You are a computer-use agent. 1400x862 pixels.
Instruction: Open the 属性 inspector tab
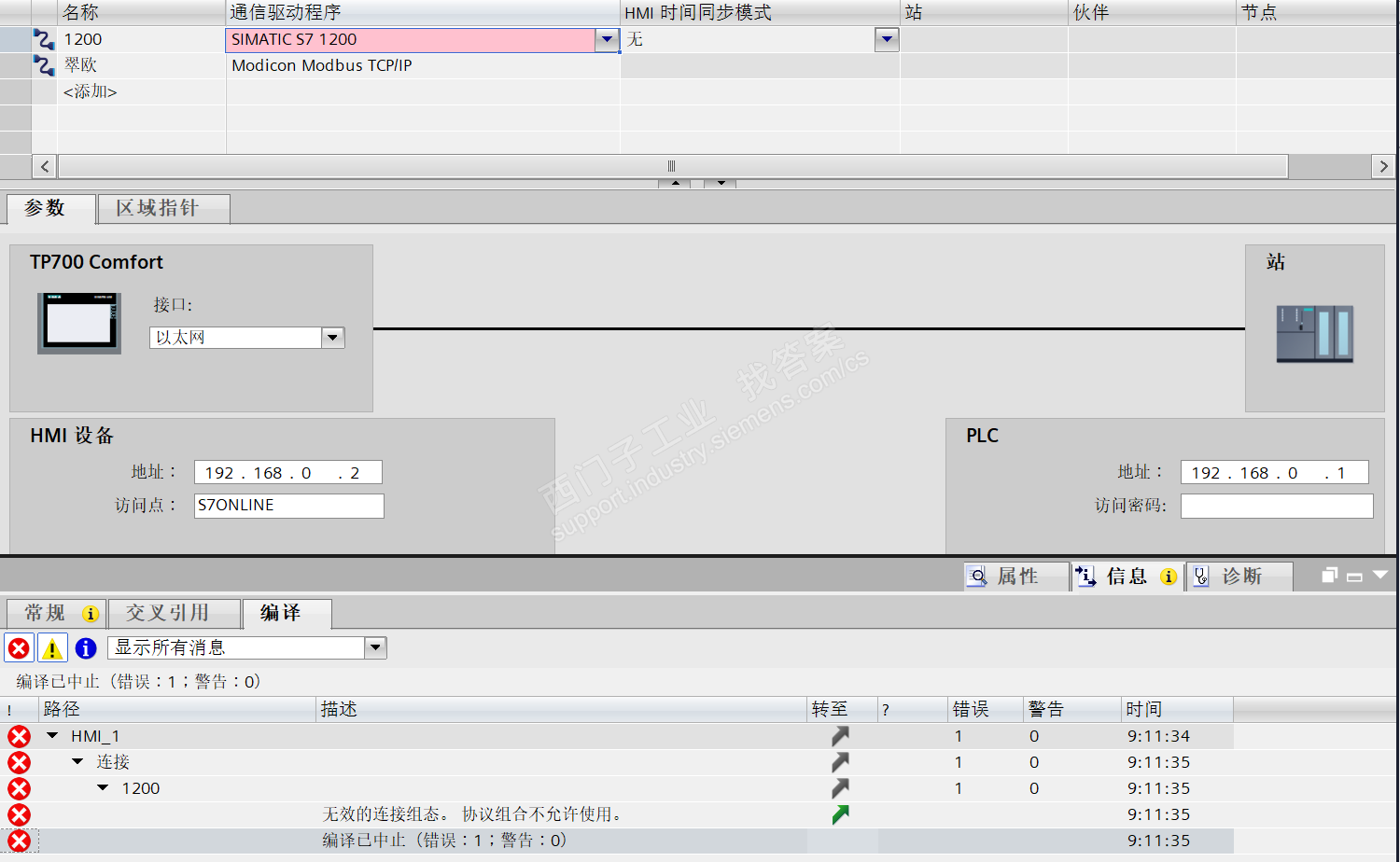[x=1016, y=577]
